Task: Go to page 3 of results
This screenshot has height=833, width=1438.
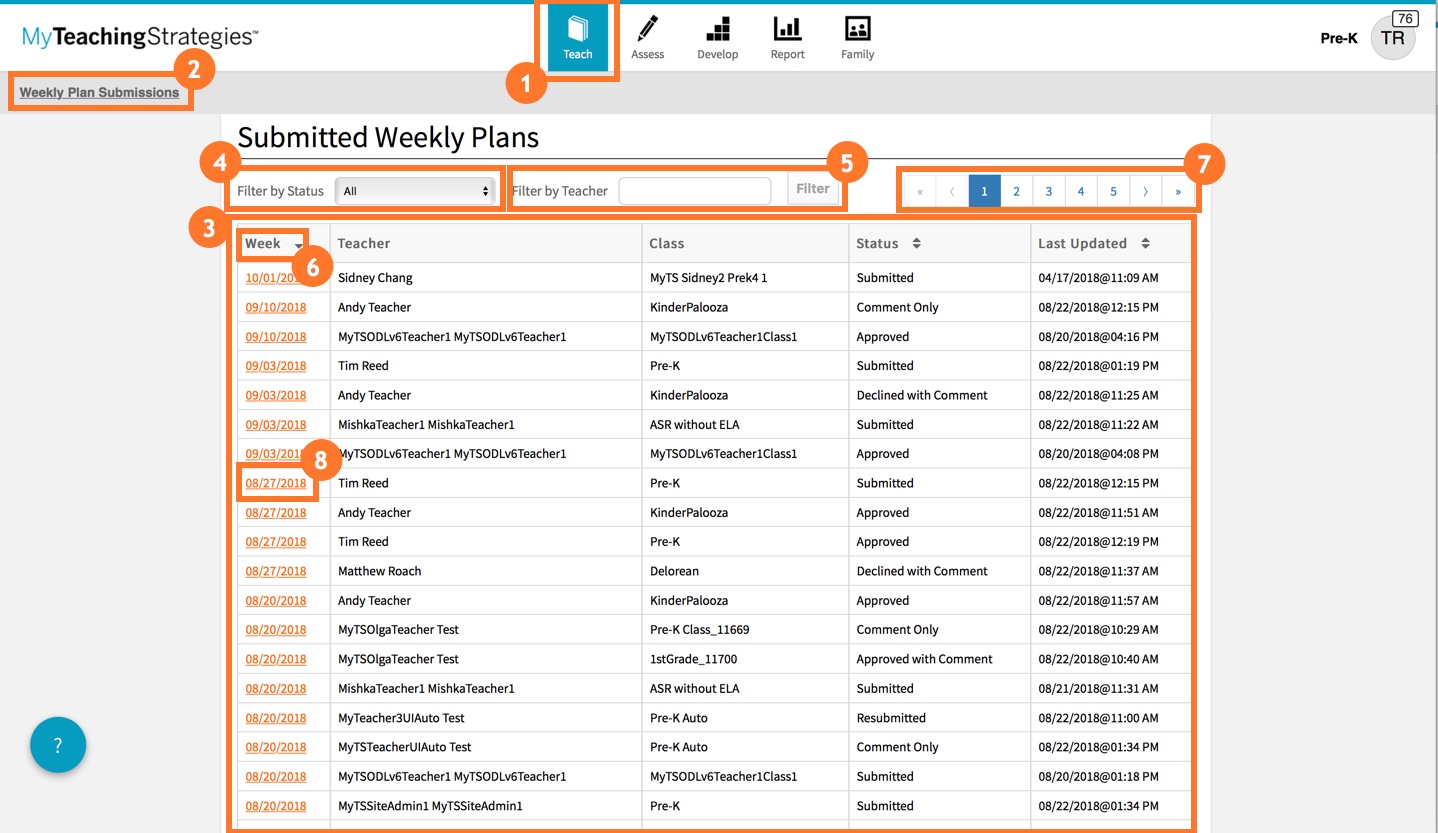Action: click(1048, 190)
